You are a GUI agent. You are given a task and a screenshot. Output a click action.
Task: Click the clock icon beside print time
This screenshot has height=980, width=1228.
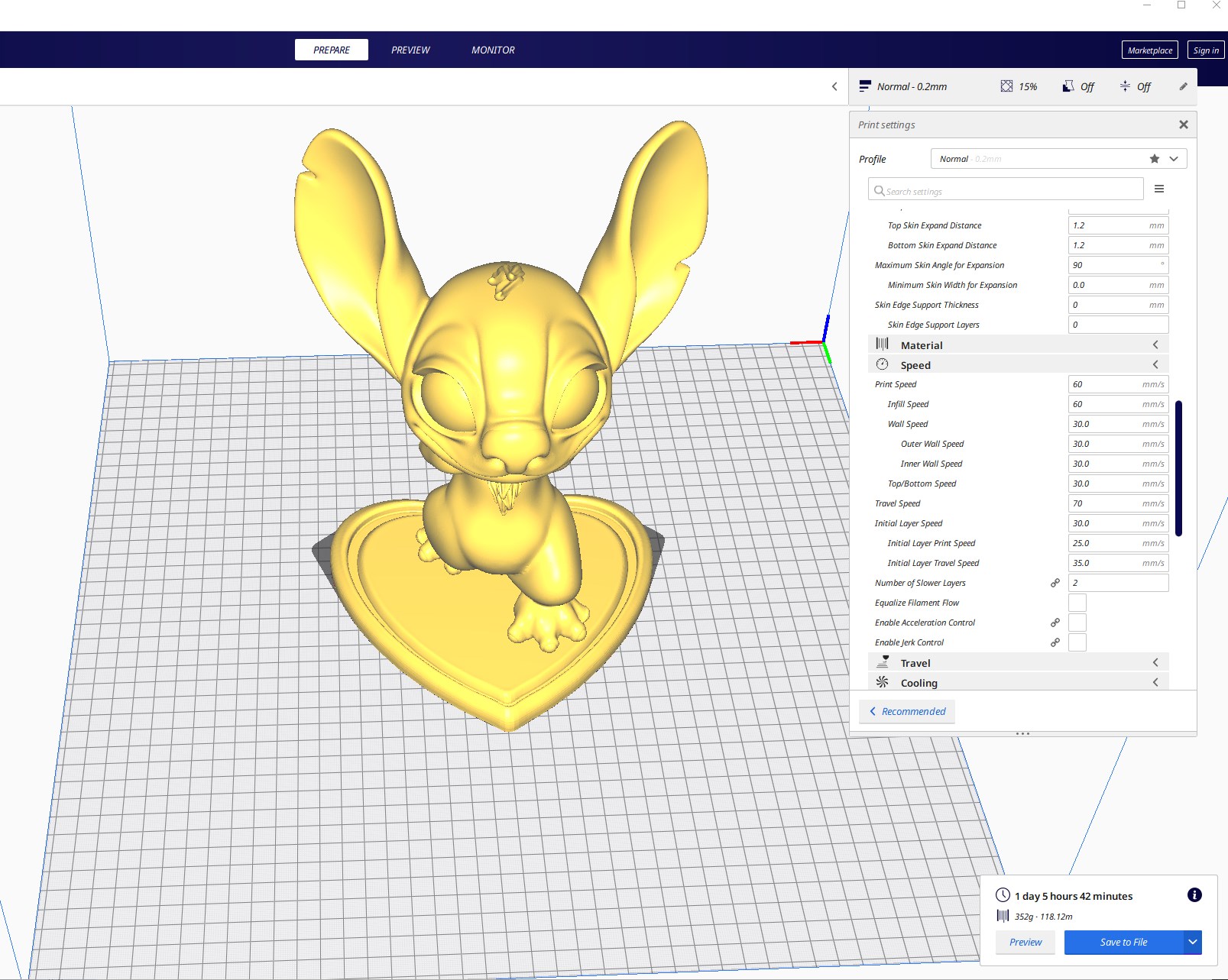tap(1003, 895)
